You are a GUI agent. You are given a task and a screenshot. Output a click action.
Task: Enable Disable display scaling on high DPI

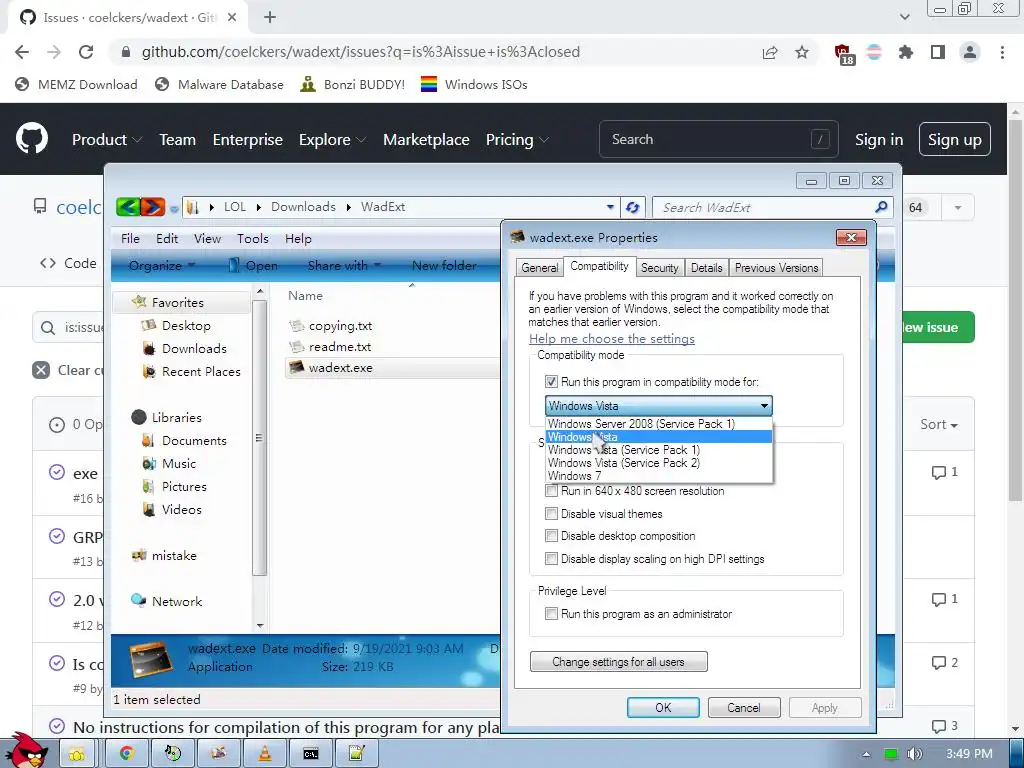pyautogui.click(x=551, y=558)
